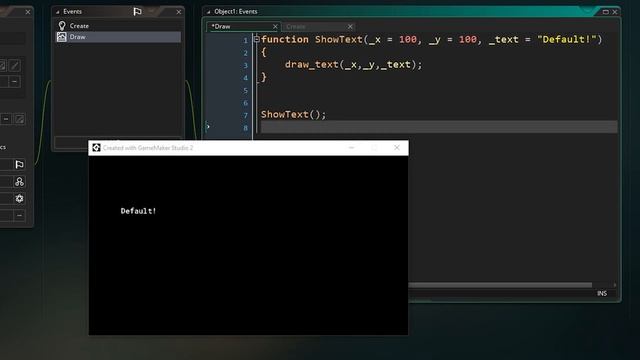Collapse the Object1: Events code window
This screenshot has height=360, width=640.
(x=208, y=12)
